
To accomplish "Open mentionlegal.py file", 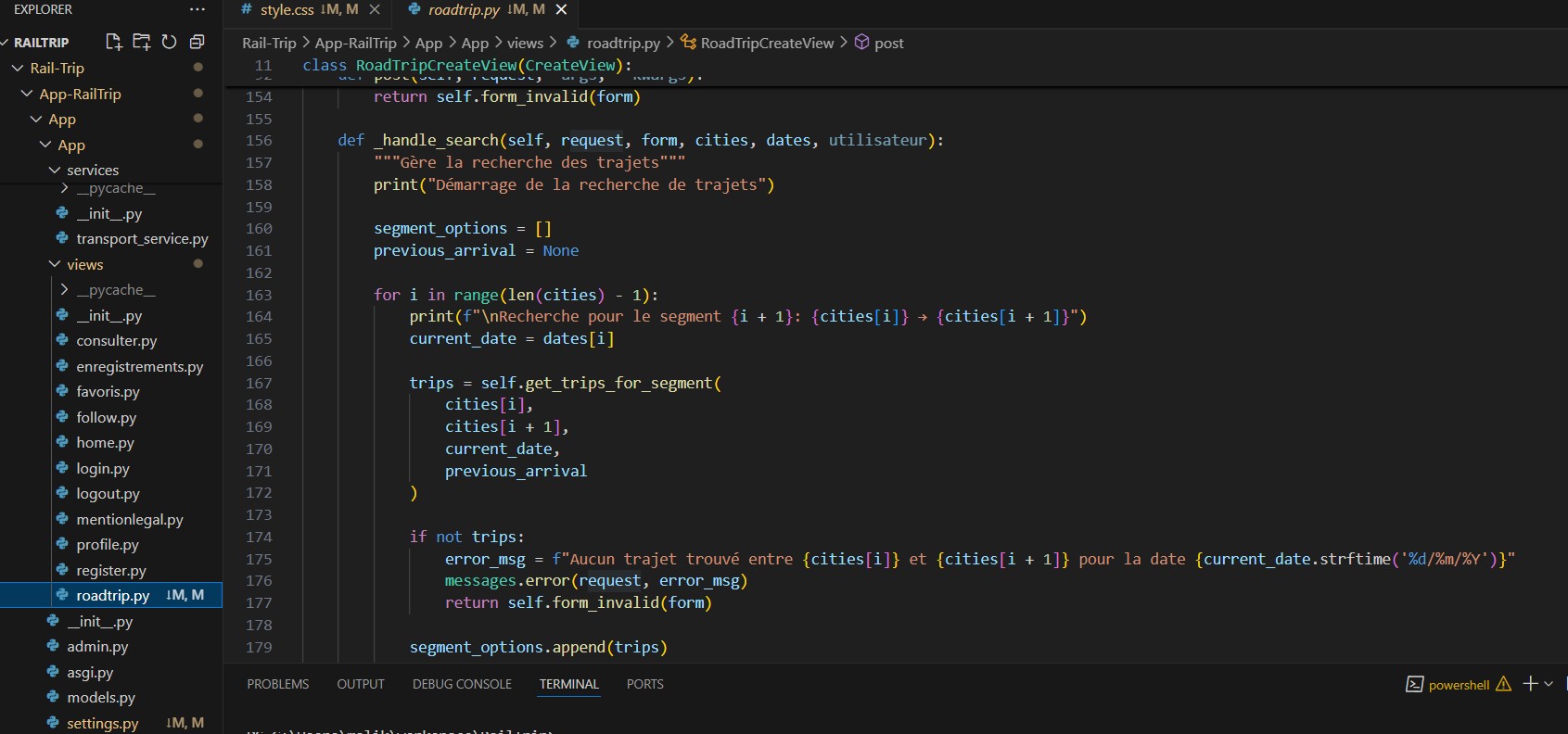I will coord(130,520).
